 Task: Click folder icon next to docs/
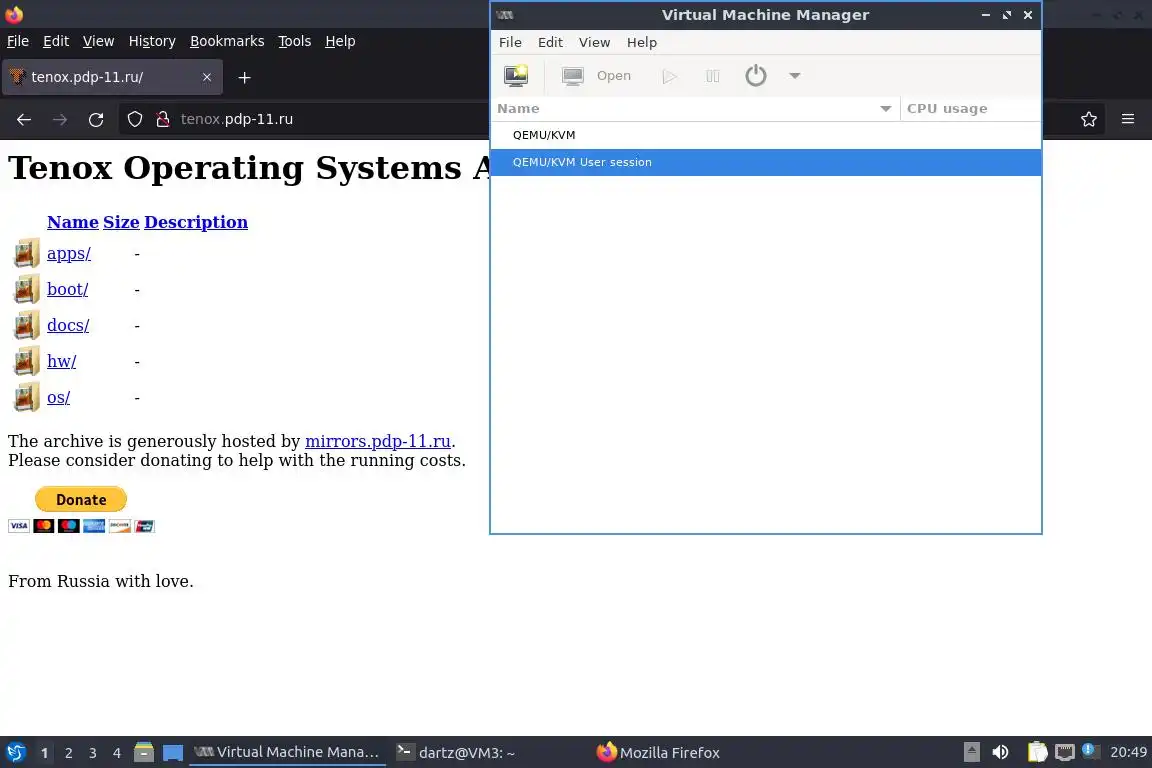pyautogui.click(x=26, y=326)
